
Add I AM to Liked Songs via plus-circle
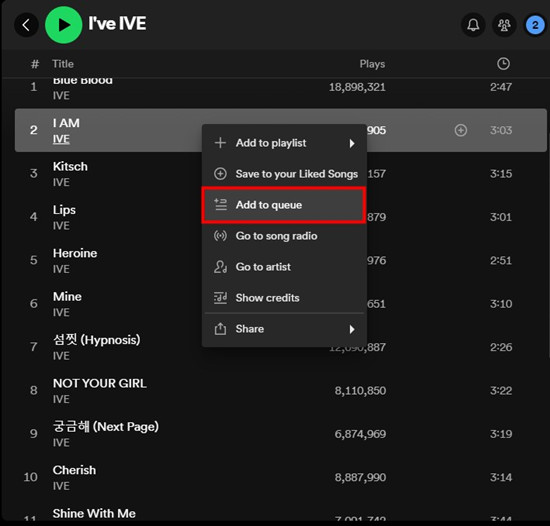click(x=461, y=130)
